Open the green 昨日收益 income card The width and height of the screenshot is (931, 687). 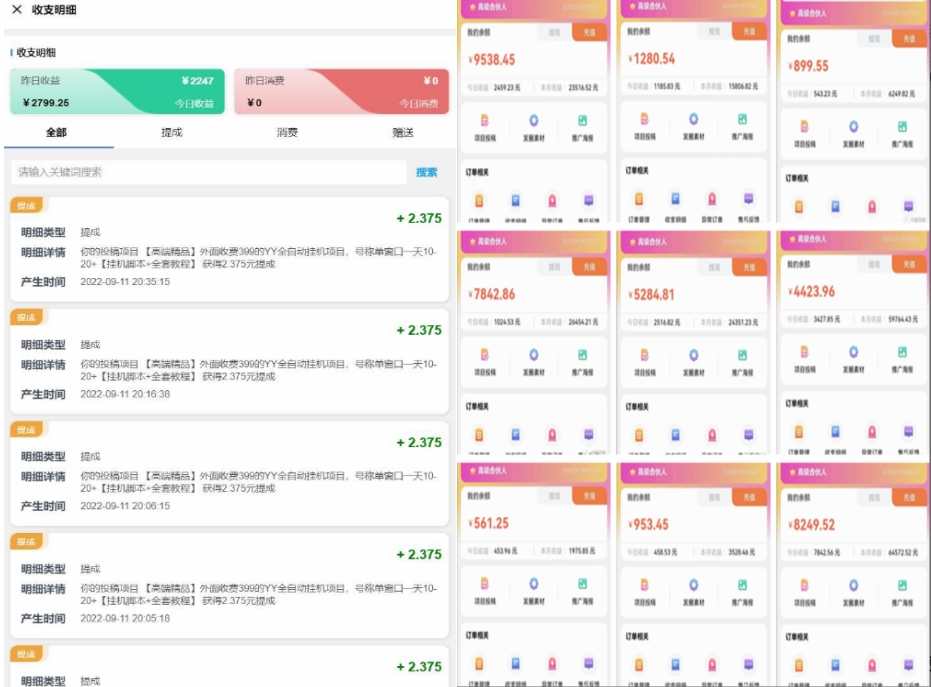pos(117,91)
